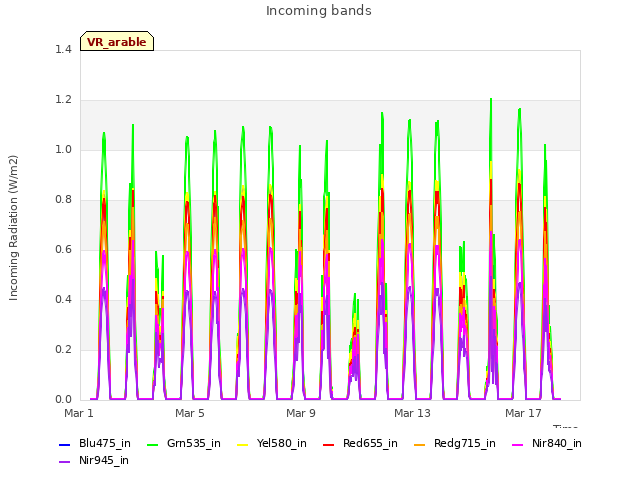Click the Mar 1 x-axis tick label

79,413
